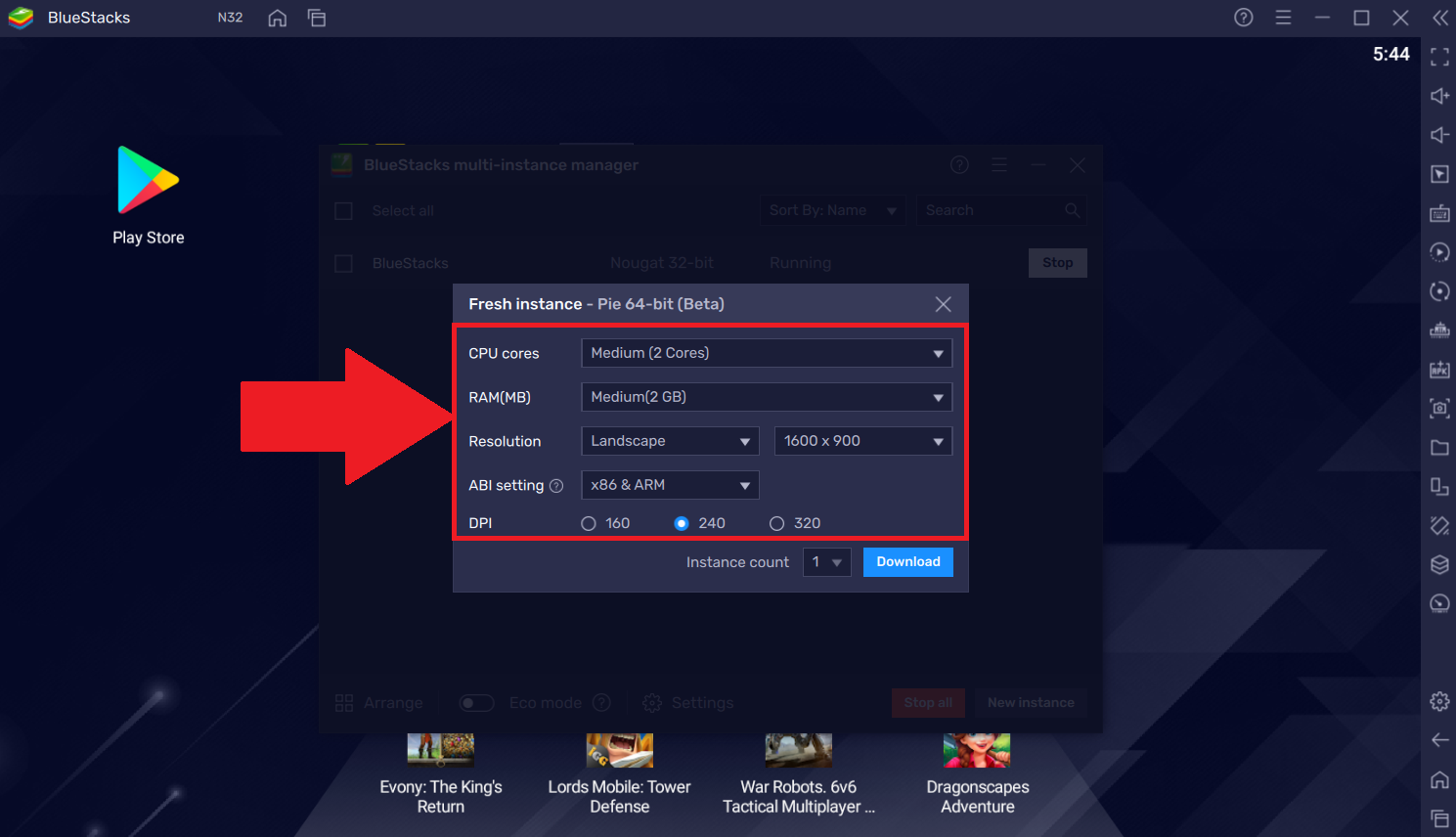Click the Eco mode help icon
The width and height of the screenshot is (1456, 837).
[x=602, y=703]
